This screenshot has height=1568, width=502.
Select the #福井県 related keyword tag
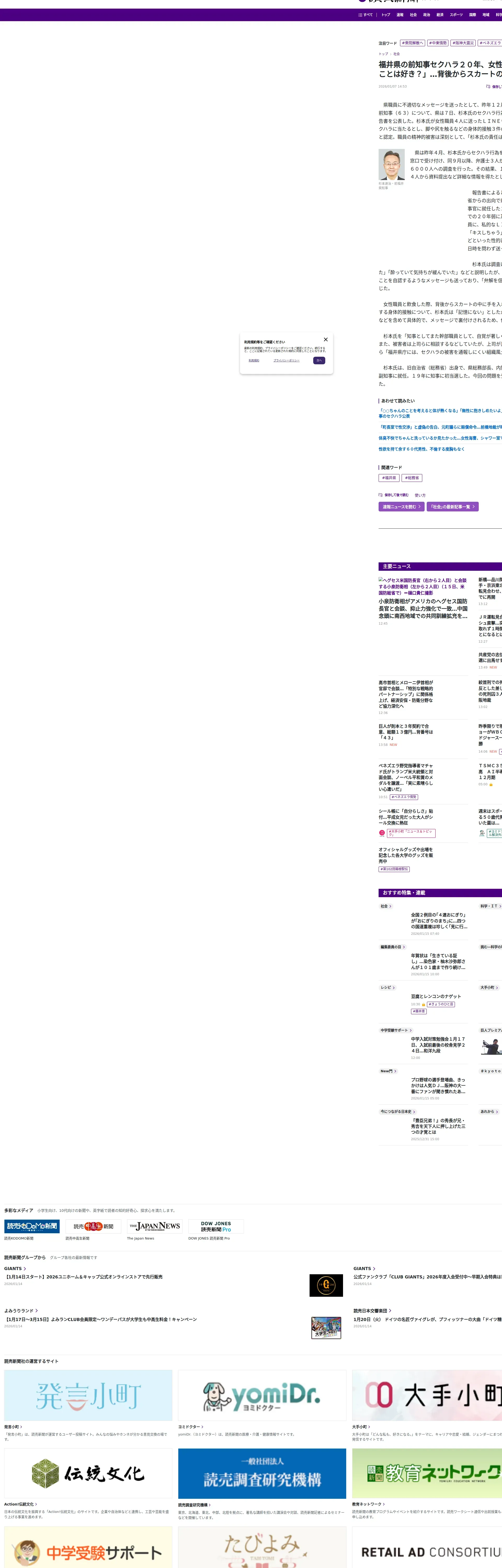(x=389, y=478)
